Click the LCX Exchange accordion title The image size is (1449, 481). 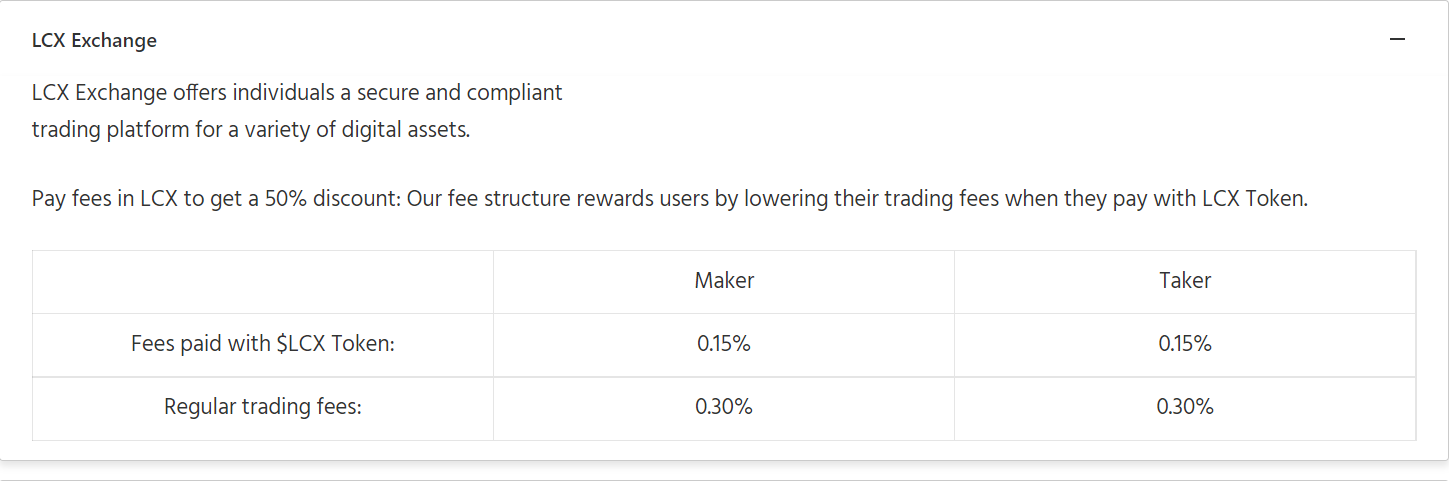pos(94,41)
